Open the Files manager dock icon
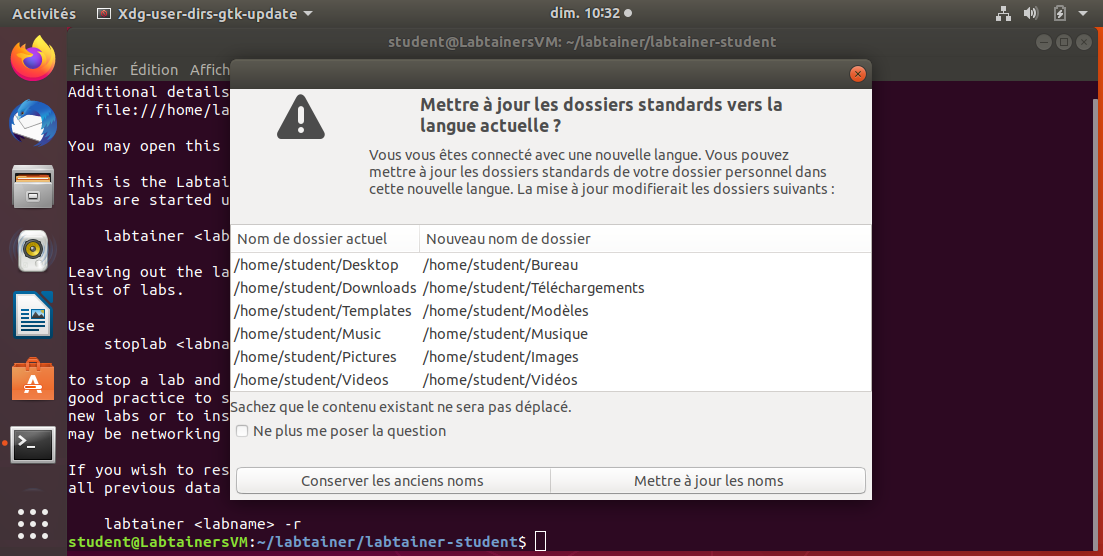 pyautogui.click(x=33, y=187)
